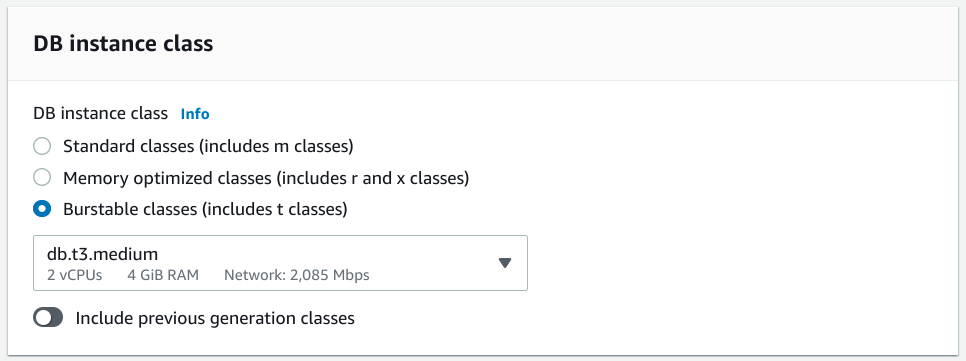Click the 4 GiB RAM detail in selector
966x361 pixels.
click(x=163, y=275)
